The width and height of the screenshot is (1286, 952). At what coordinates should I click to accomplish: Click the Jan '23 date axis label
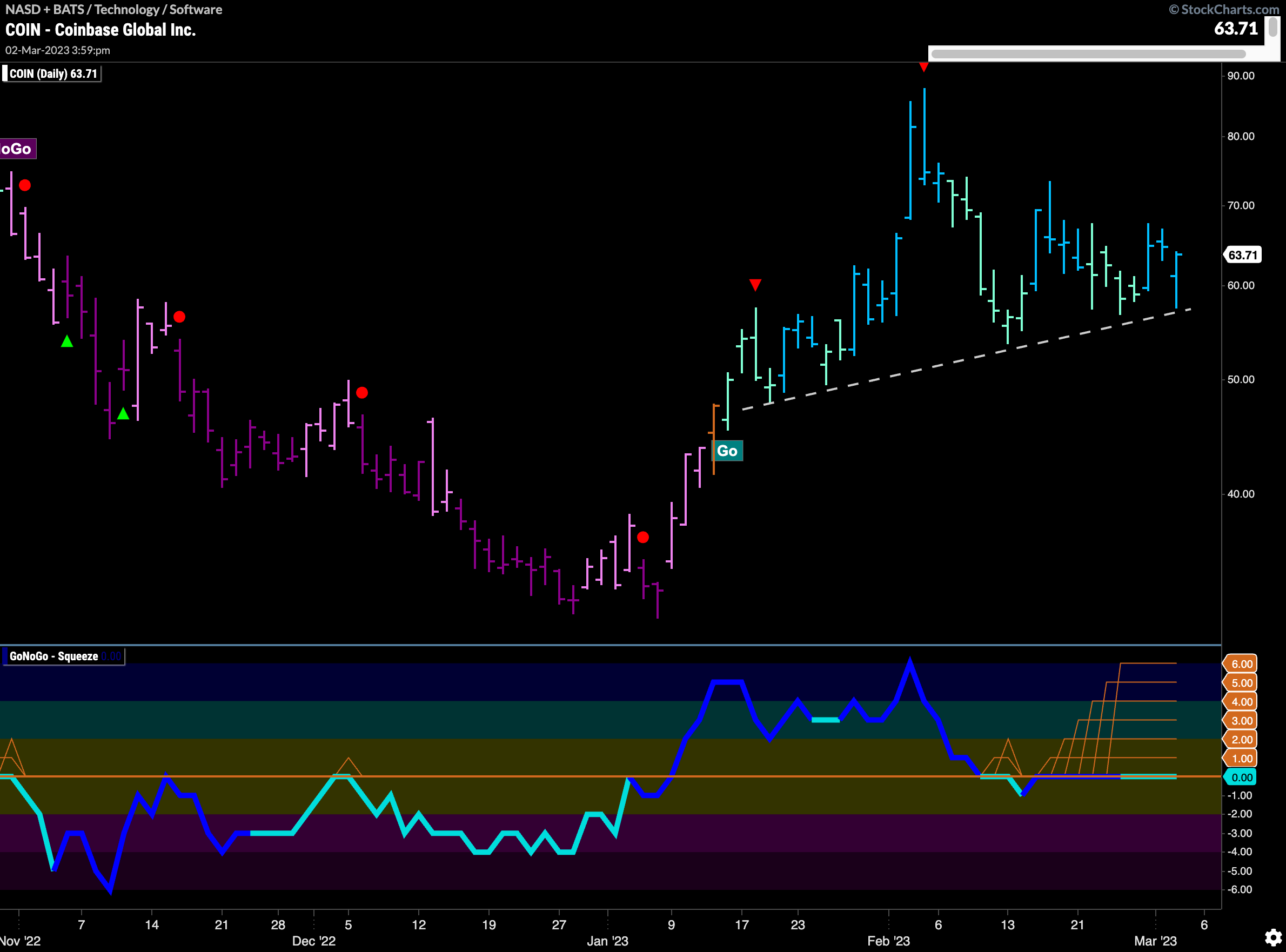[607, 941]
